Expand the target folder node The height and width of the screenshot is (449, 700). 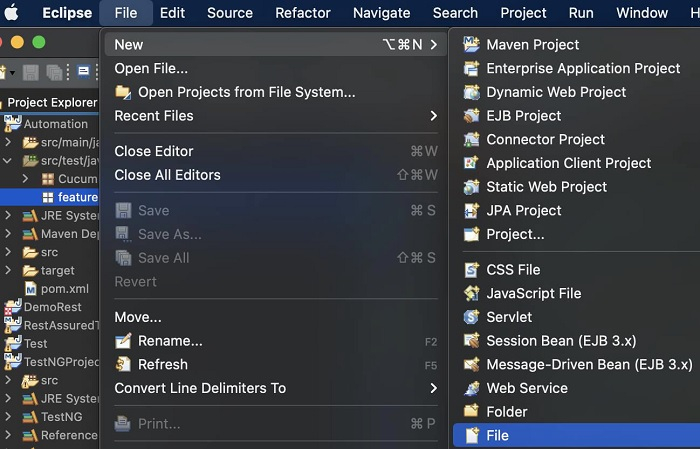pos(9,270)
